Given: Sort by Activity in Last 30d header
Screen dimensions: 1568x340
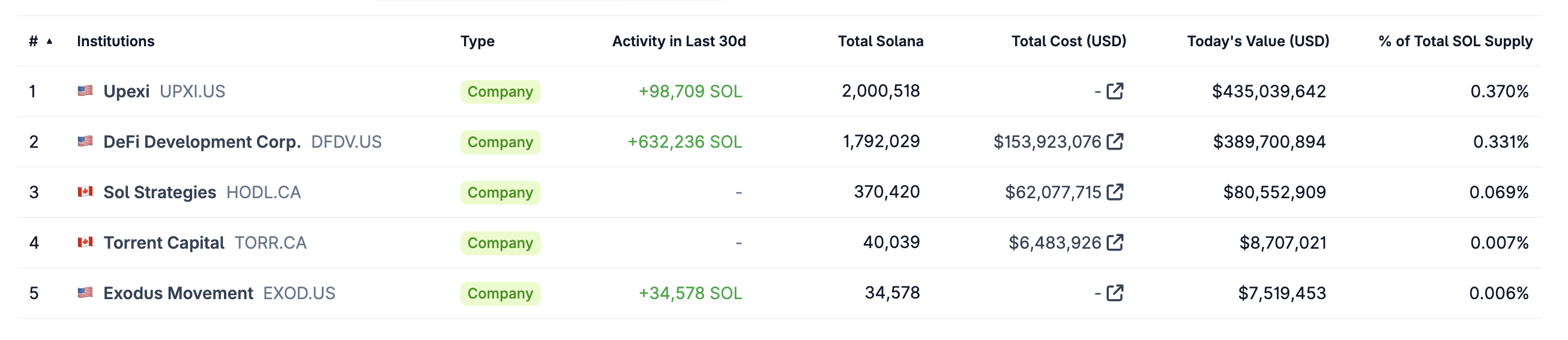Looking at the screenshot, I should [x=679, y=41].
